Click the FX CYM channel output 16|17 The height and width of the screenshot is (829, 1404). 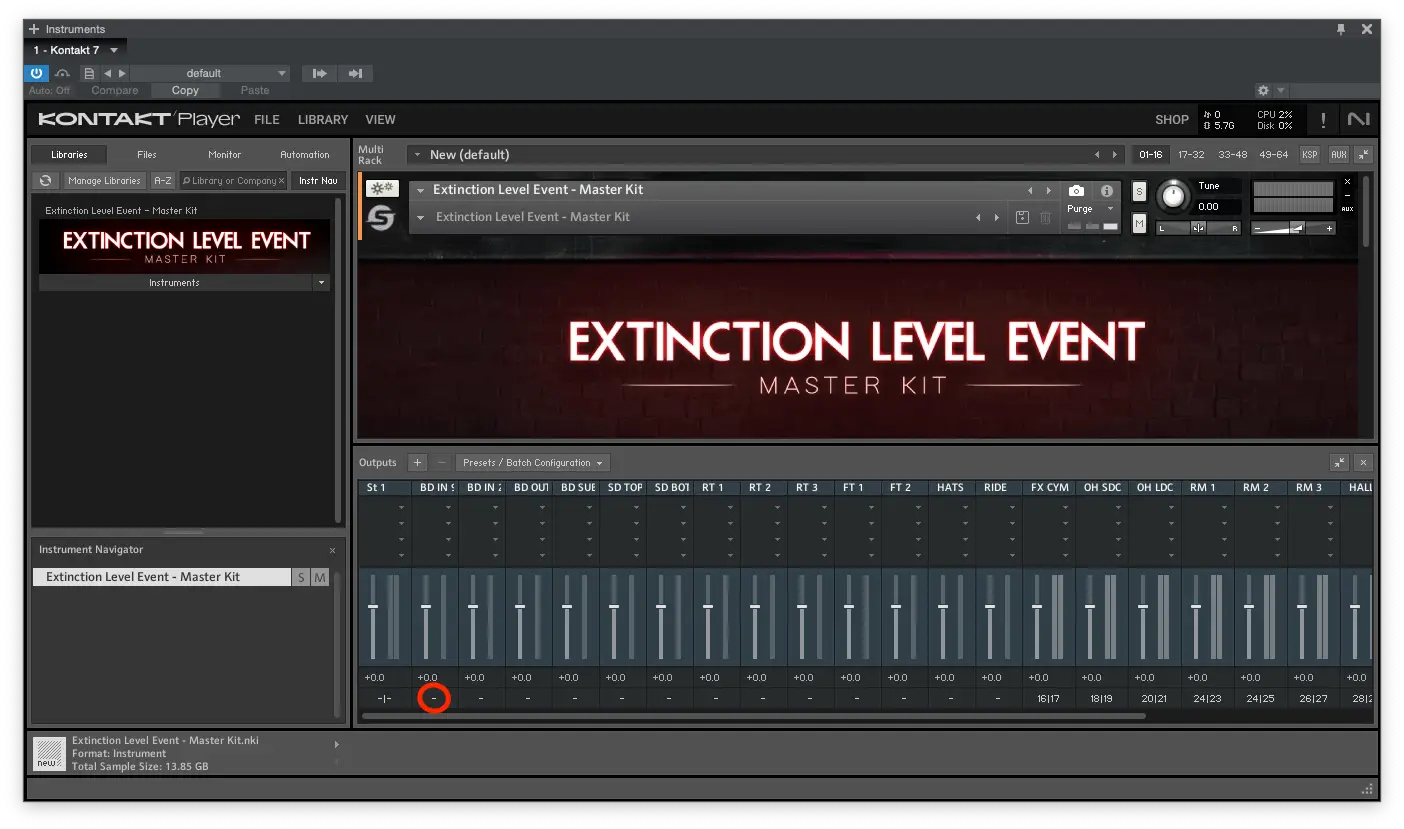(x=1049, y=699)
